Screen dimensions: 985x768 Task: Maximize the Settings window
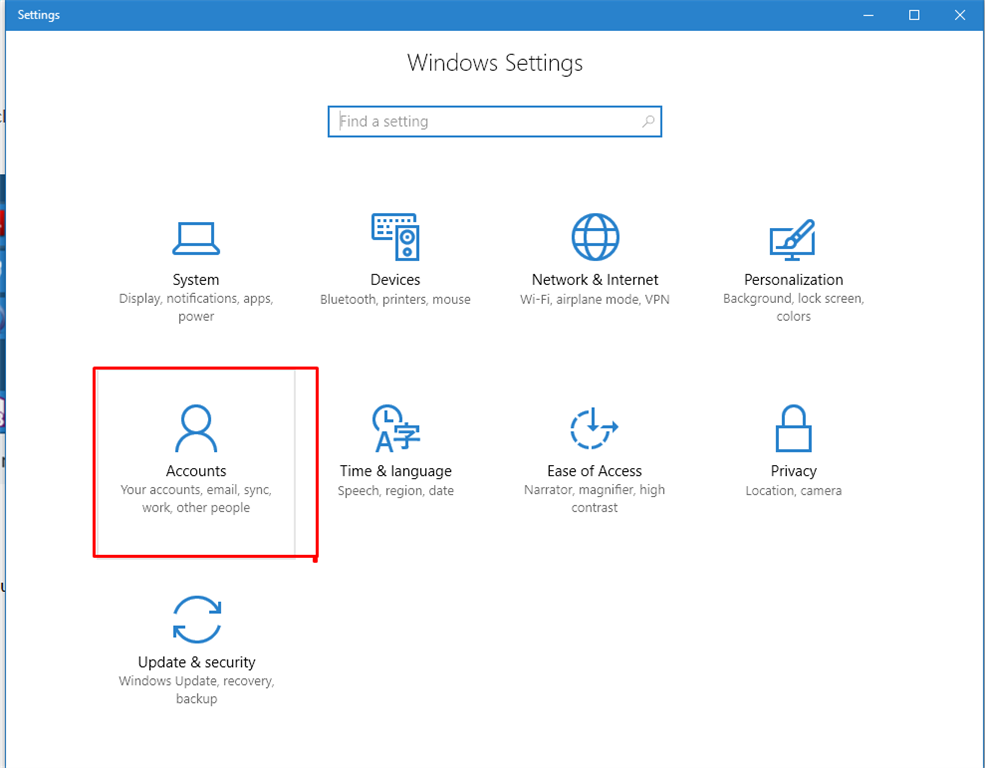(914, 15)
